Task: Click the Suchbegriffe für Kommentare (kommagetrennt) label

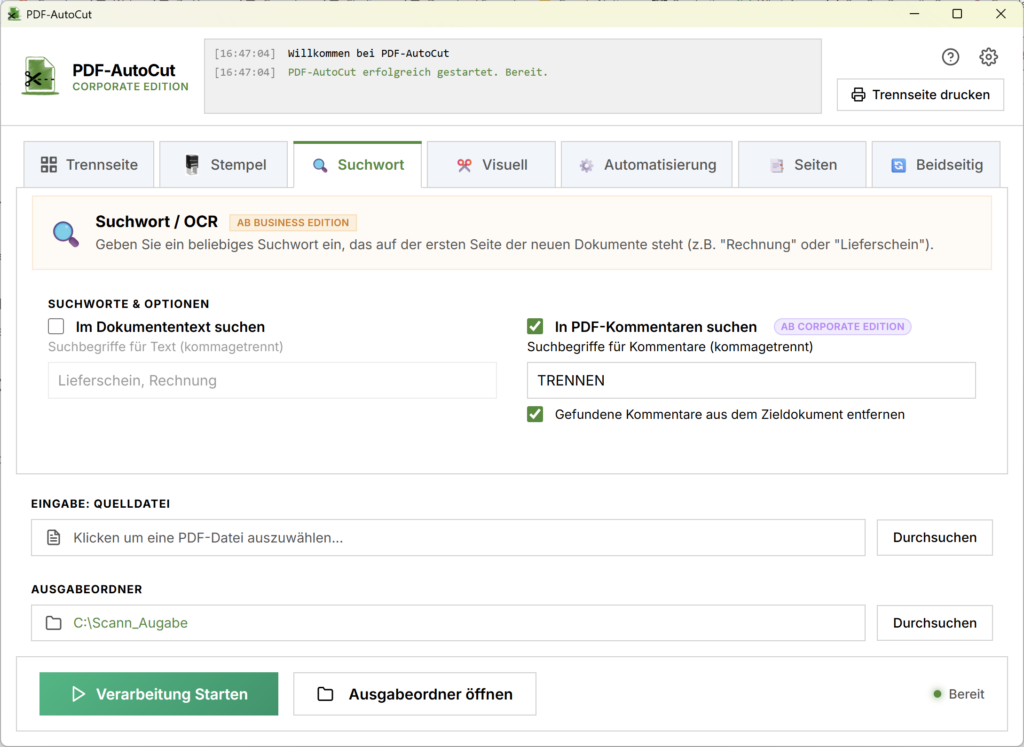Action: coord(670,347)
